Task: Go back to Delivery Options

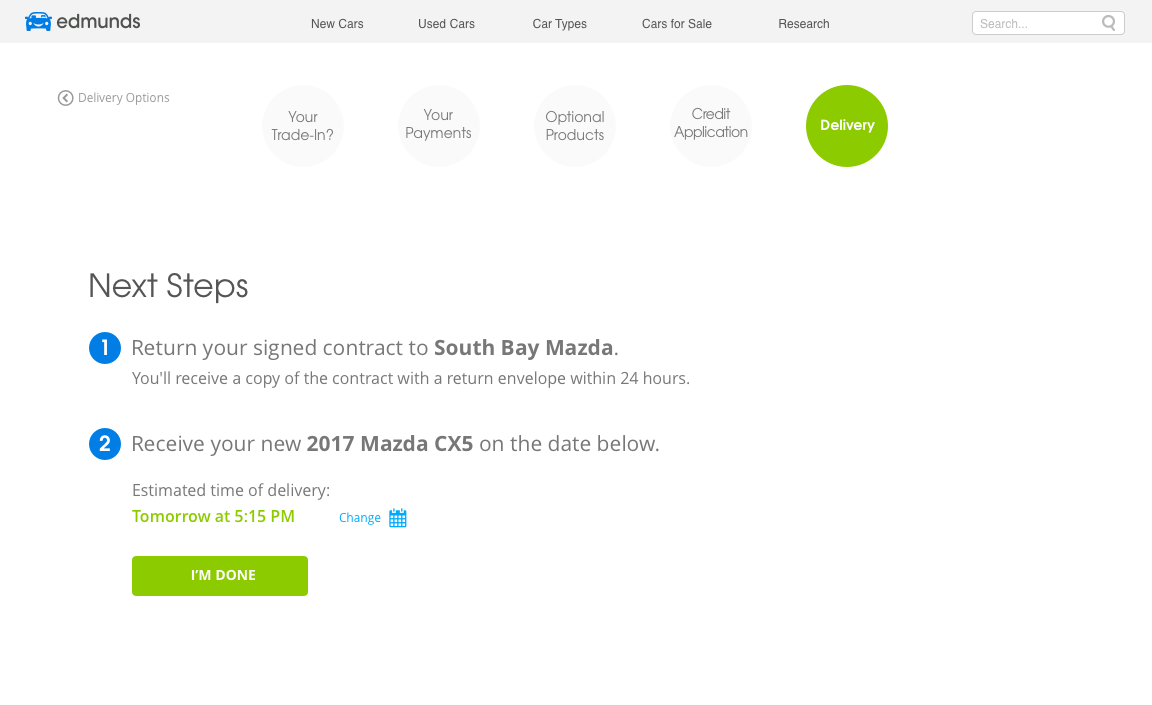Action: click(124, 98)
